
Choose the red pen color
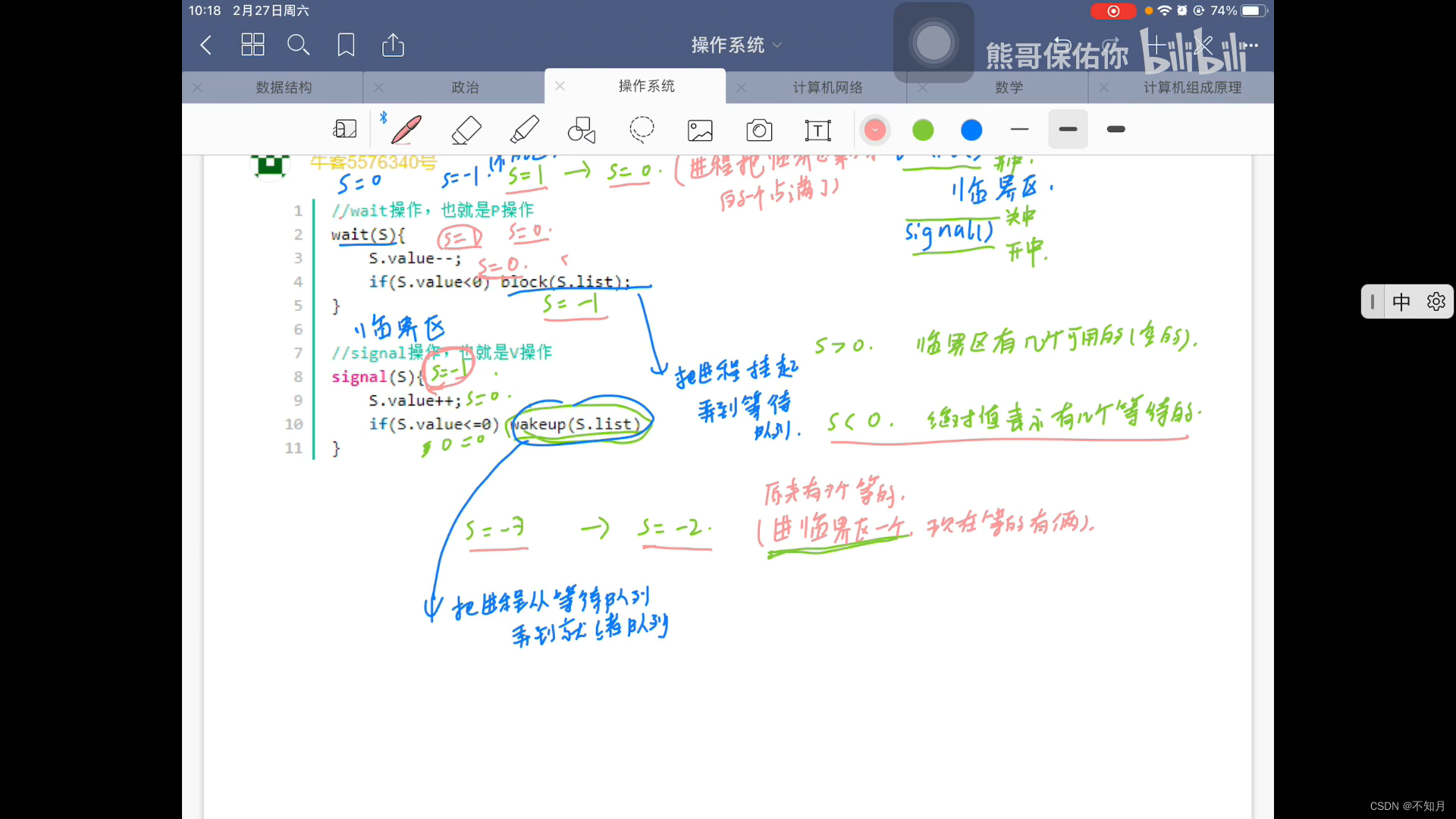coord(875,130)
